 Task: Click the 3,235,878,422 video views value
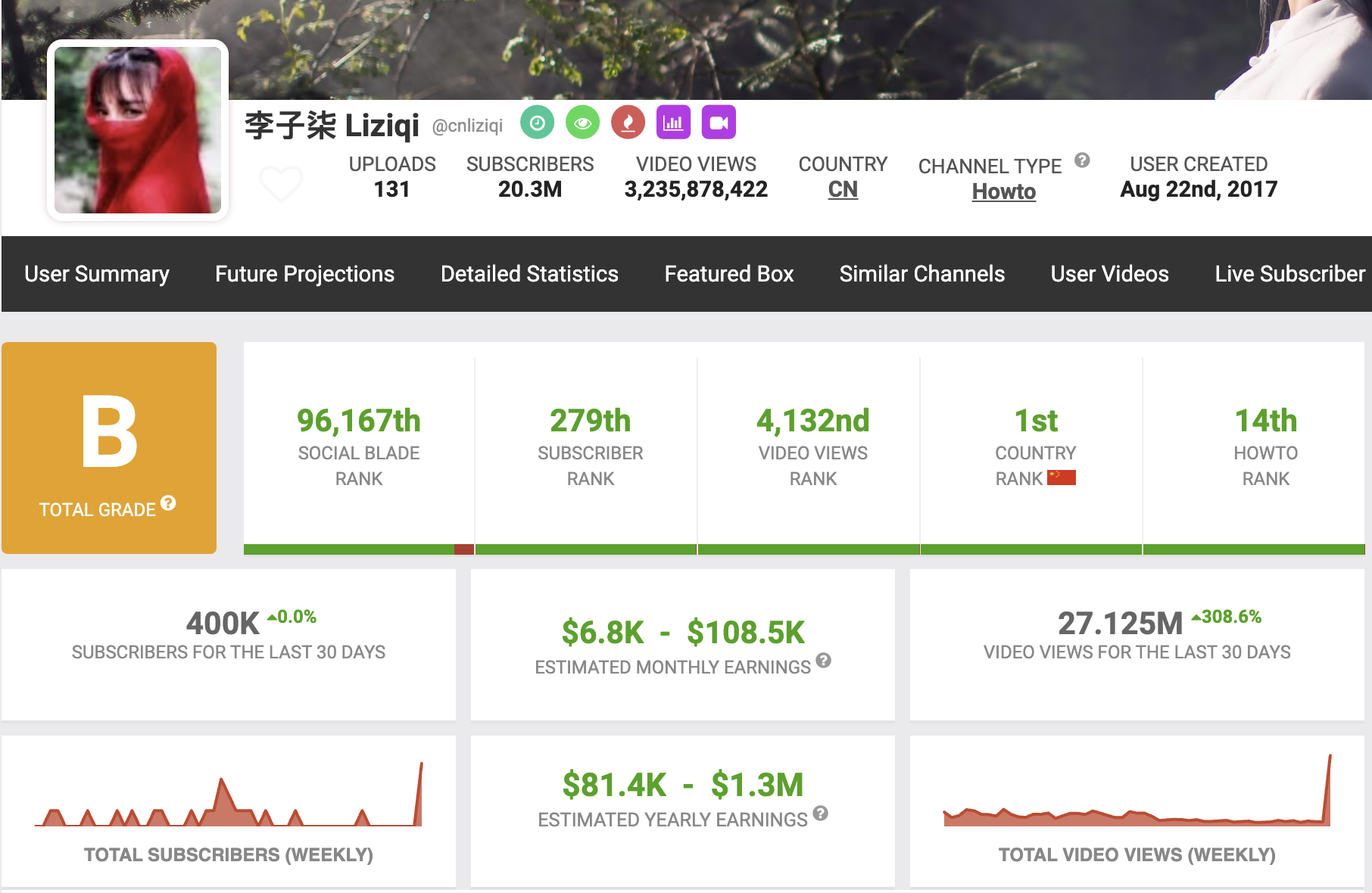click(x=696, y=189)
